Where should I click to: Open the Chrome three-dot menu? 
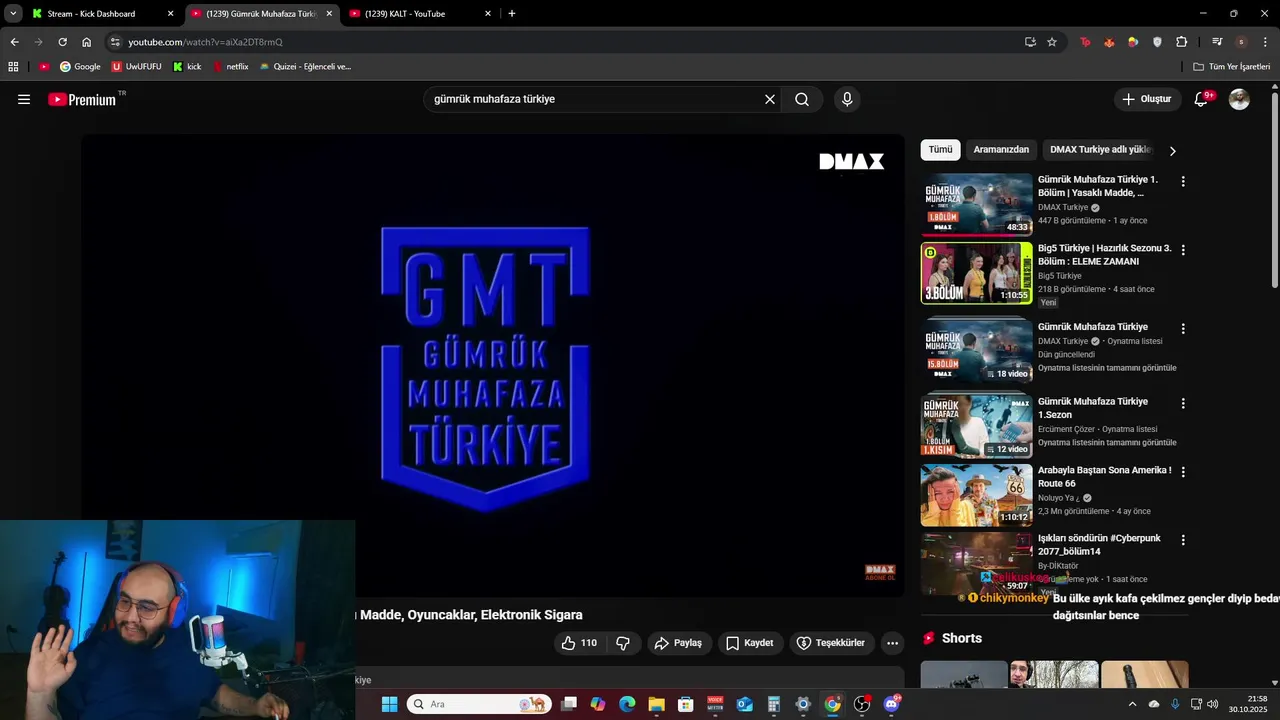1266,42
